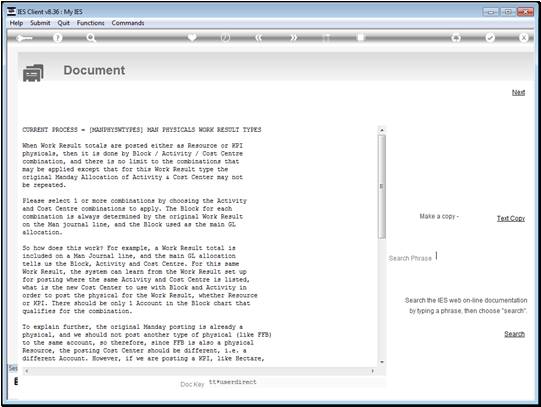Open the question mark help icon
Image resolution: width=541 pixels, height=407 pixels.
point(58,38)
